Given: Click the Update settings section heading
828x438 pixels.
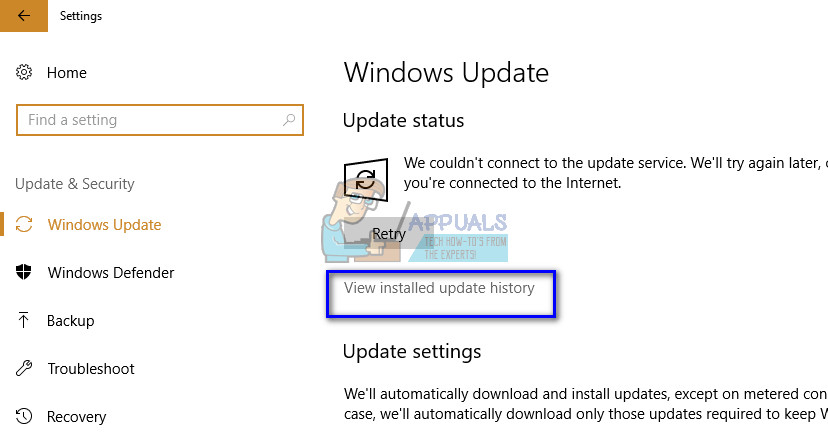Looking at the screenshot, I should (x=412, y=352).
